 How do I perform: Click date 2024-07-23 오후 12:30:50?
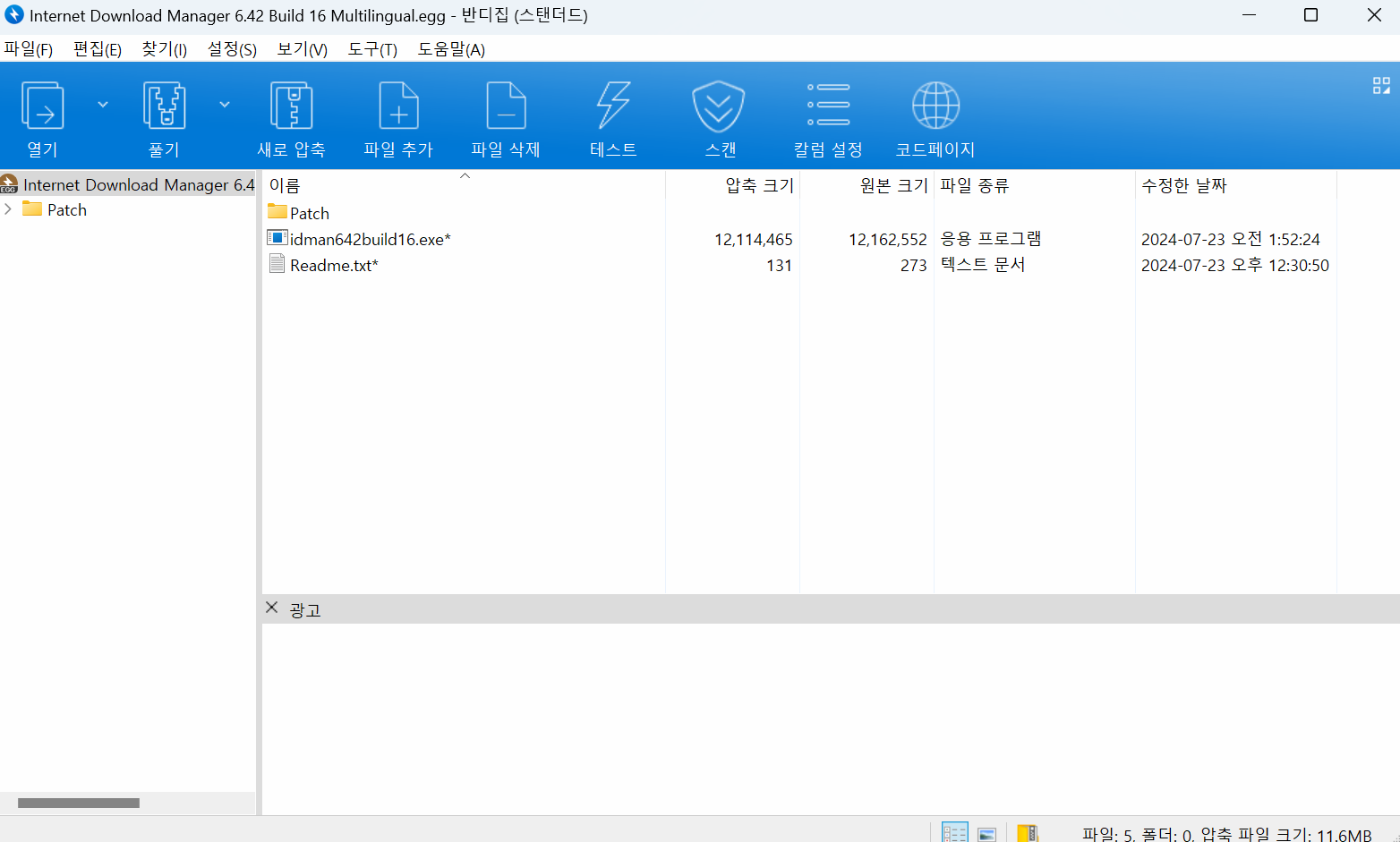1235,265
